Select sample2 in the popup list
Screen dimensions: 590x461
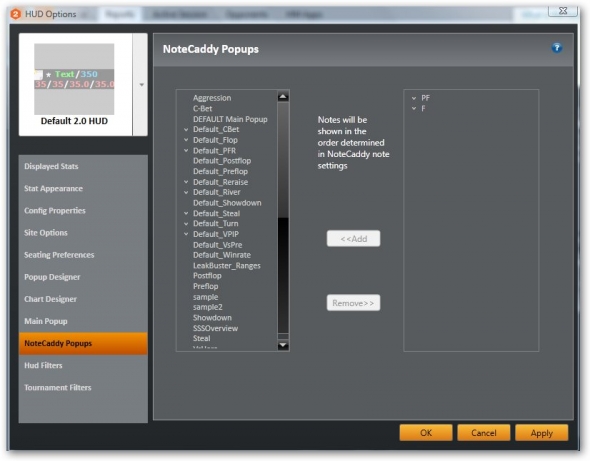click(208, 307)
